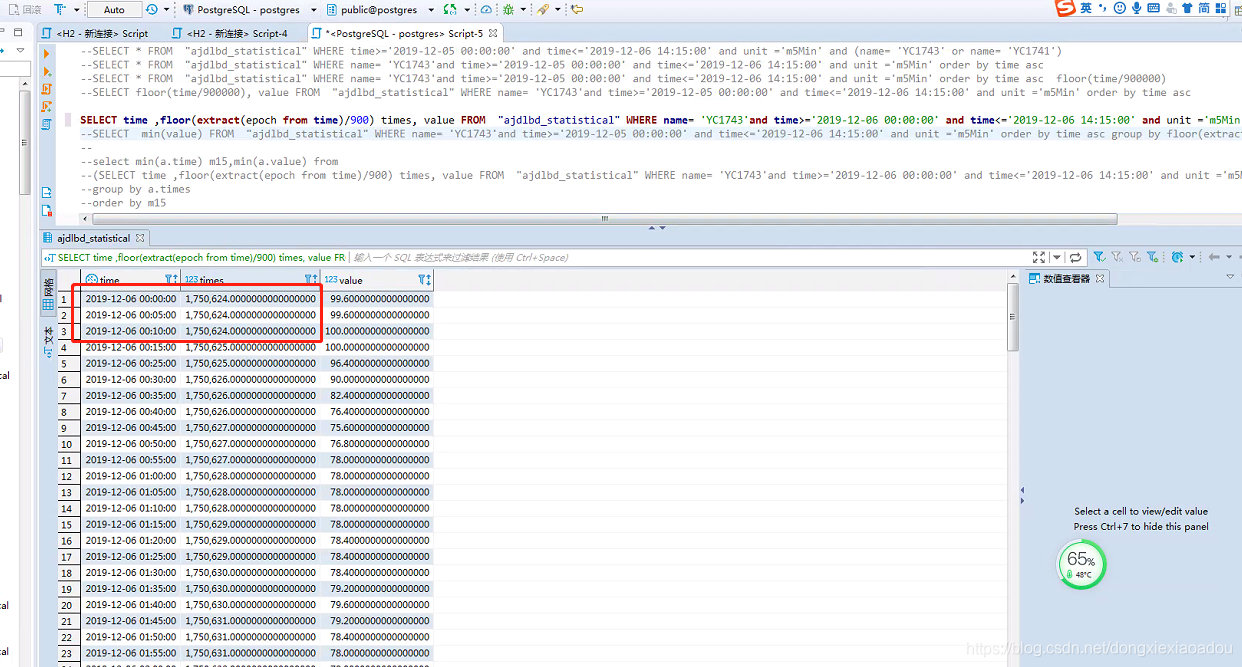The height and width of the screenshot is (667, 1242).
Task: Click the expand filter panel icon
Action: (1039, 257)
